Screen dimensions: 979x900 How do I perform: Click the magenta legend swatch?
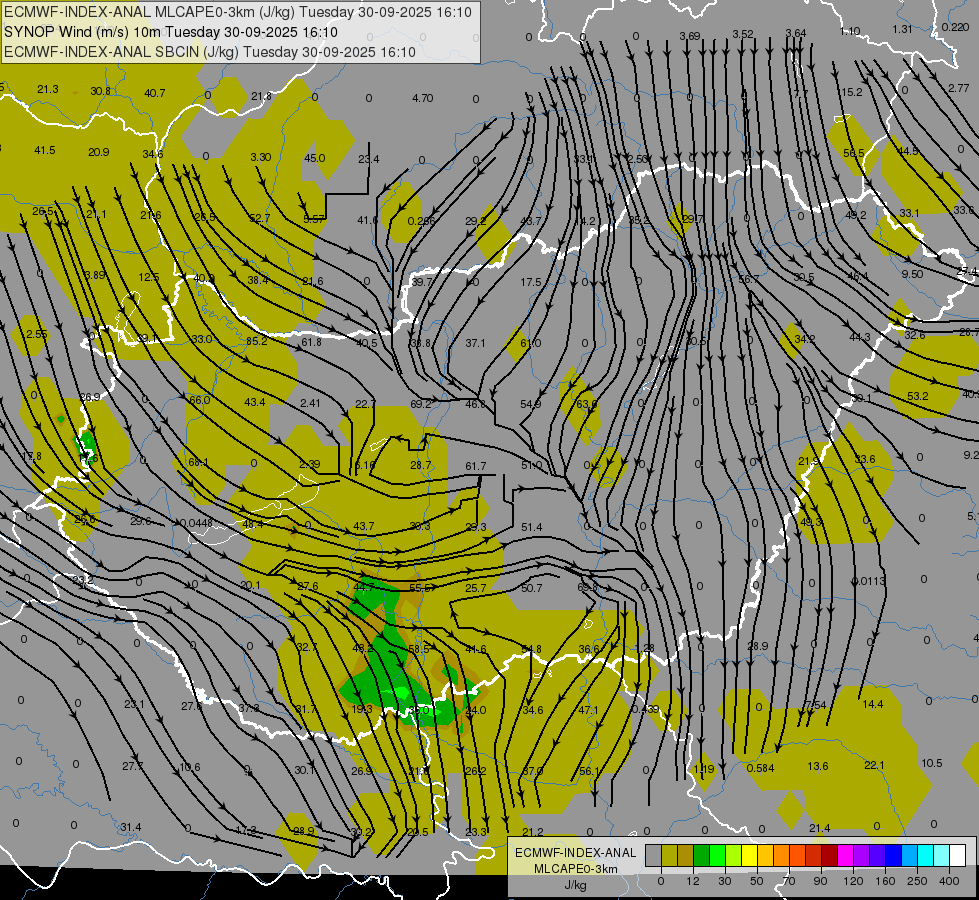(x=845, y=855)
